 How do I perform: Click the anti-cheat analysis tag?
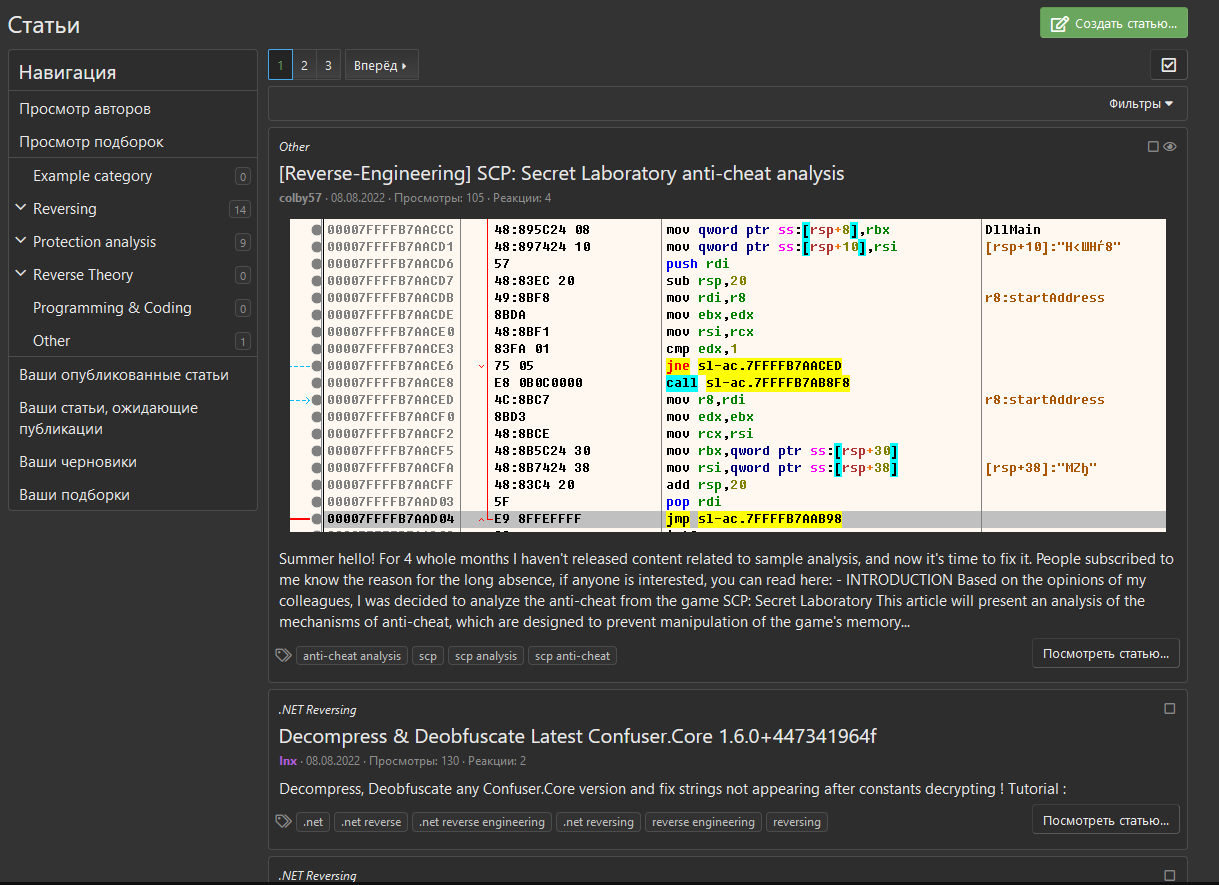pyautogui.click(x=352, y=656)
